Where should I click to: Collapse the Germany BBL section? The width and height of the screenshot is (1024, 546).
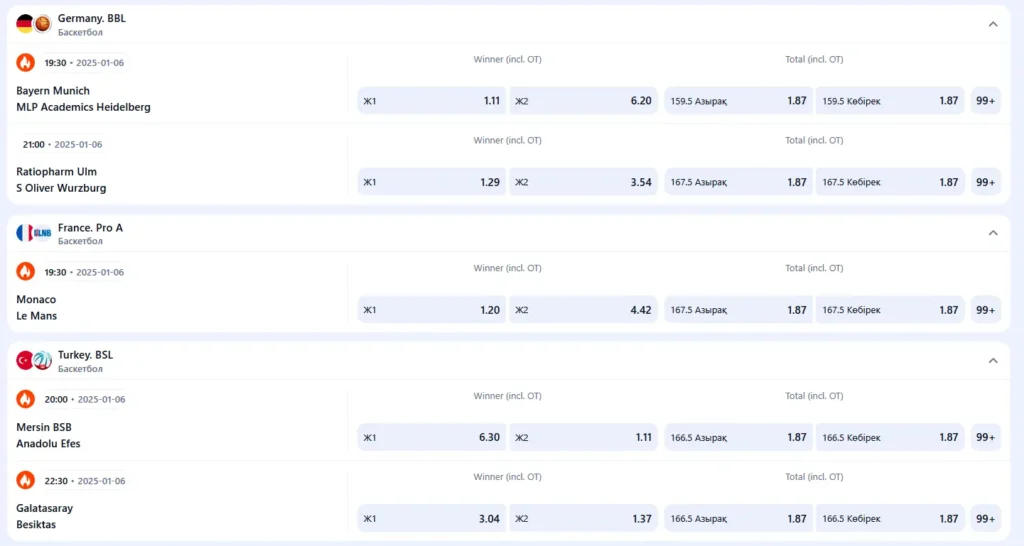pos(992,24)
